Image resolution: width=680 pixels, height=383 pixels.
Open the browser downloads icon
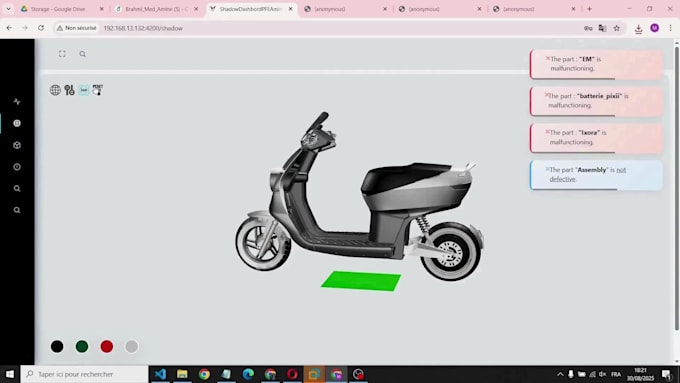pos(638,29)
